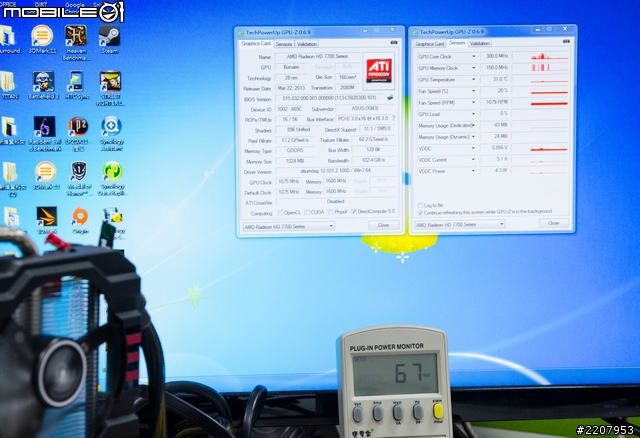Viewport: 640px width, 438px height.
Task: Click the BIOS Version value field
Action: click(330, 98)
